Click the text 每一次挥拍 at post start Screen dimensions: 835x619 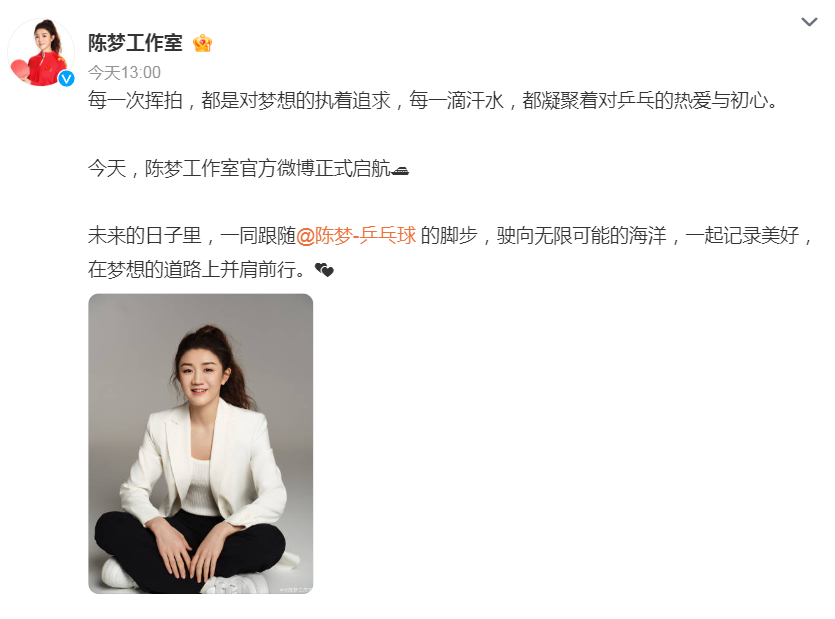click(x=135, y=100)
